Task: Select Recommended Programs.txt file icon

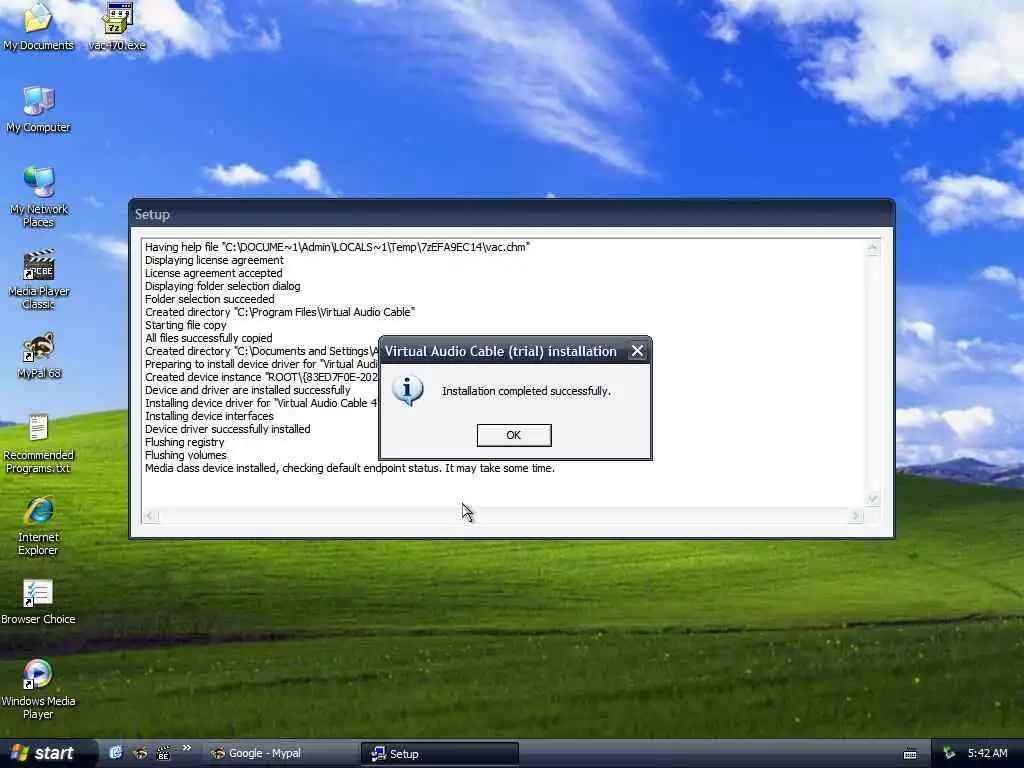Action: click(39, 444)
